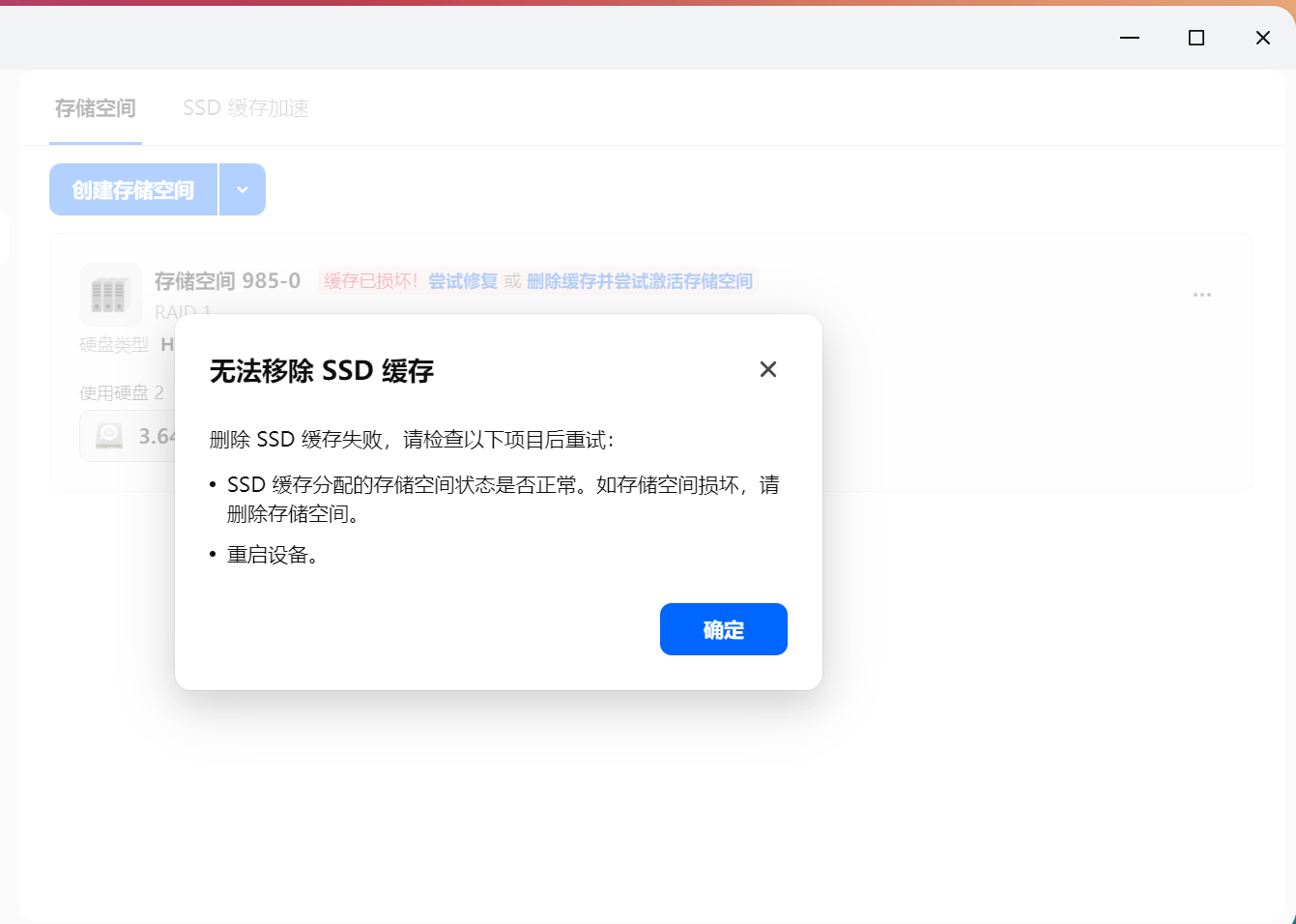1296x924 pixels.
Task: Click the storage space 985-0 RAID icon
Action: 111,294
